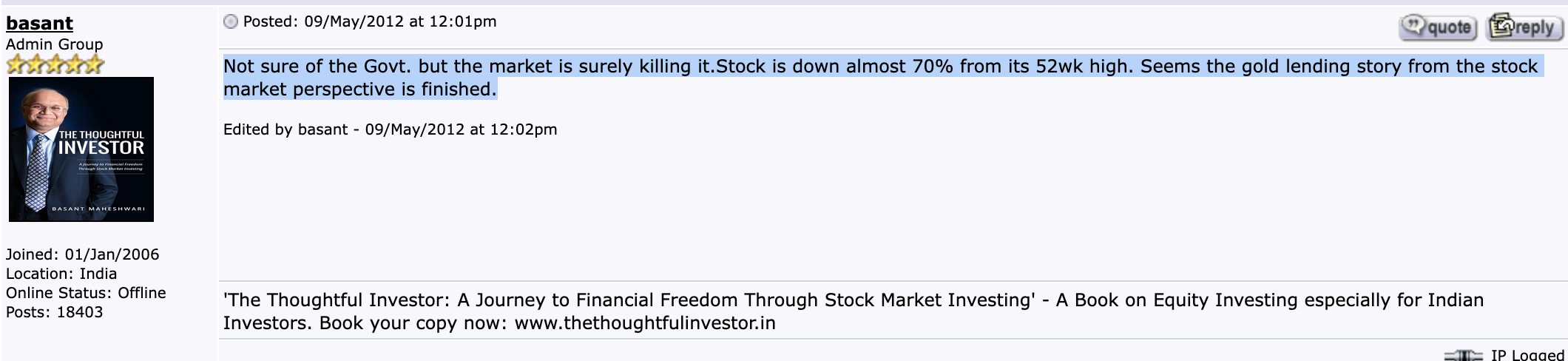Click the 'Edited by basant' line
Viewport: 1568px width, 361px height.
[x=390, y=129]
